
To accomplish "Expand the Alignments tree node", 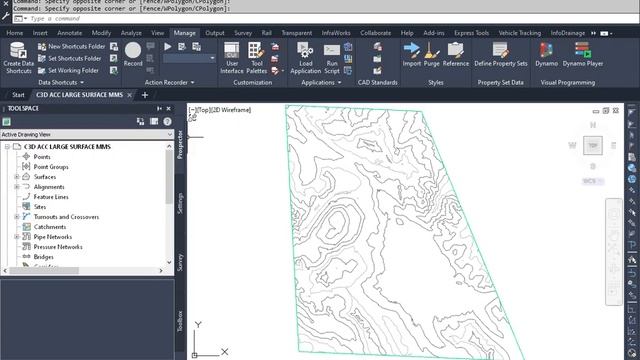I will coord(17,187).
